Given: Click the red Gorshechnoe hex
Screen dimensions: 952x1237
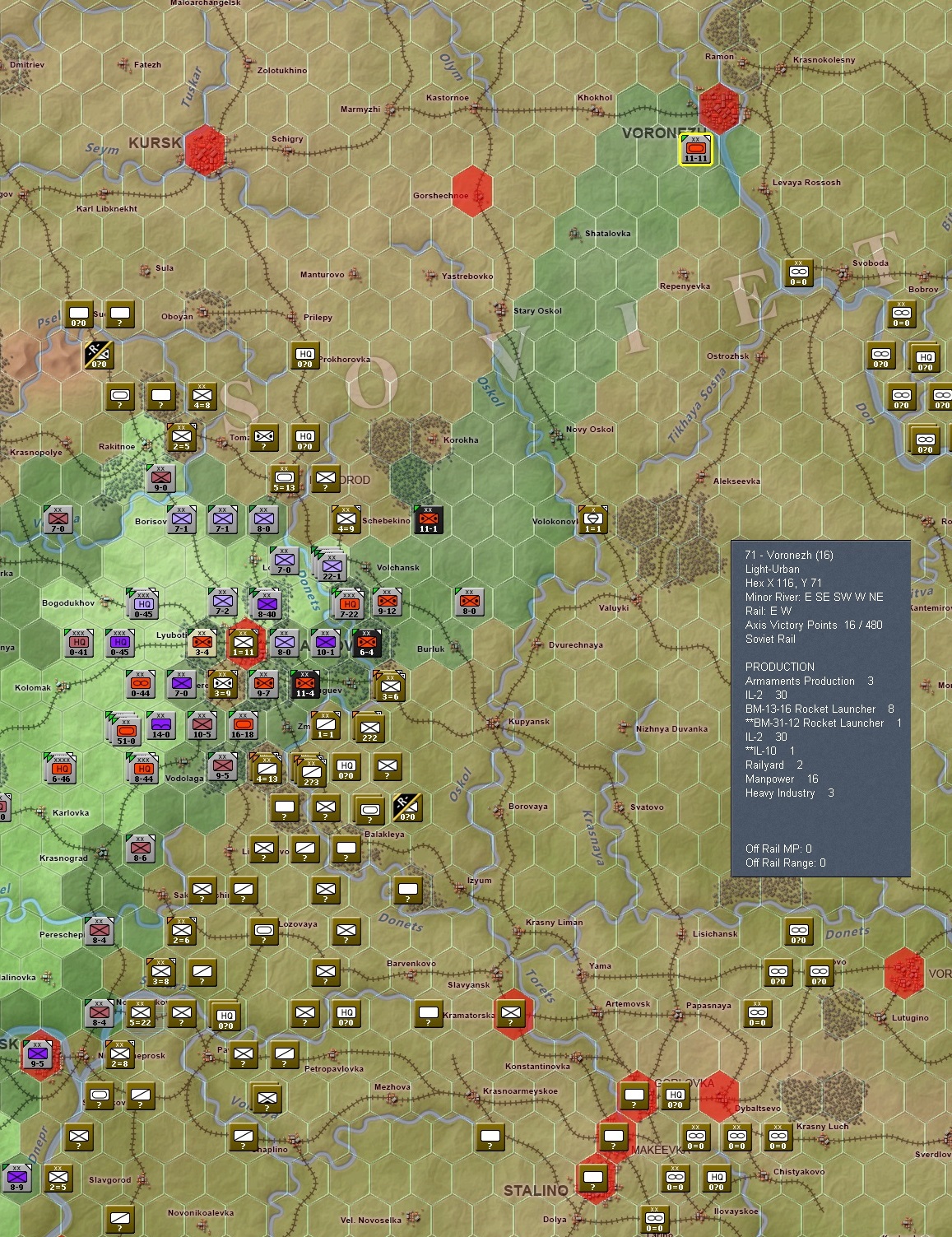Looking at the screenshot, I should click(472, 191).
